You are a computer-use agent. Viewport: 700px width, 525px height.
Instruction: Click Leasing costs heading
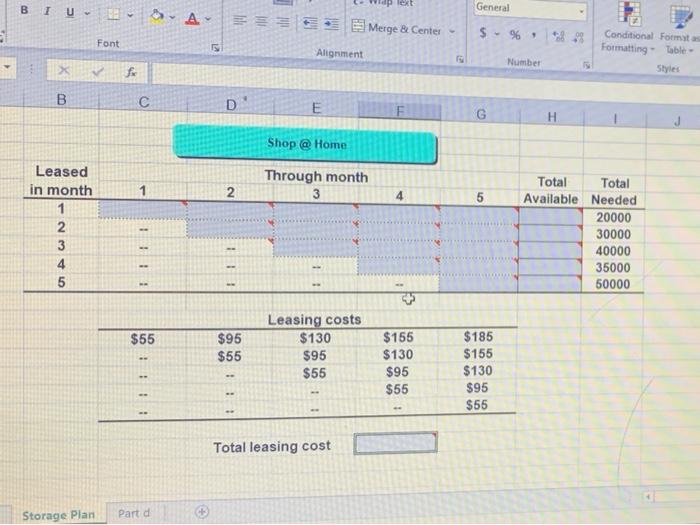tap(314, 320)
